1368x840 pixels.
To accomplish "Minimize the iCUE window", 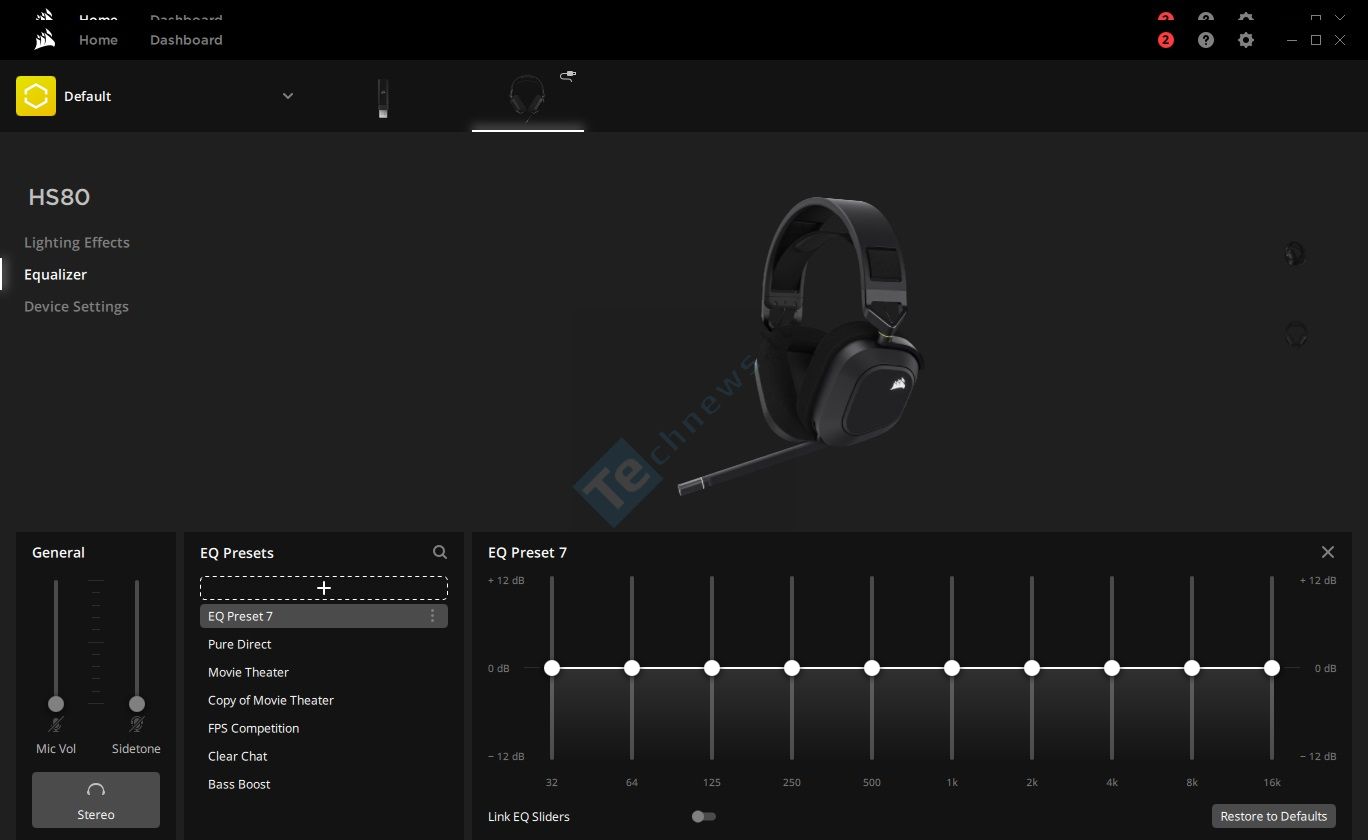I will 1292,40.
